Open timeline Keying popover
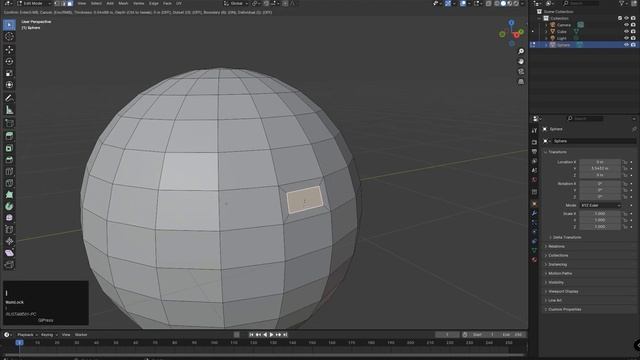 click(49, 335)
